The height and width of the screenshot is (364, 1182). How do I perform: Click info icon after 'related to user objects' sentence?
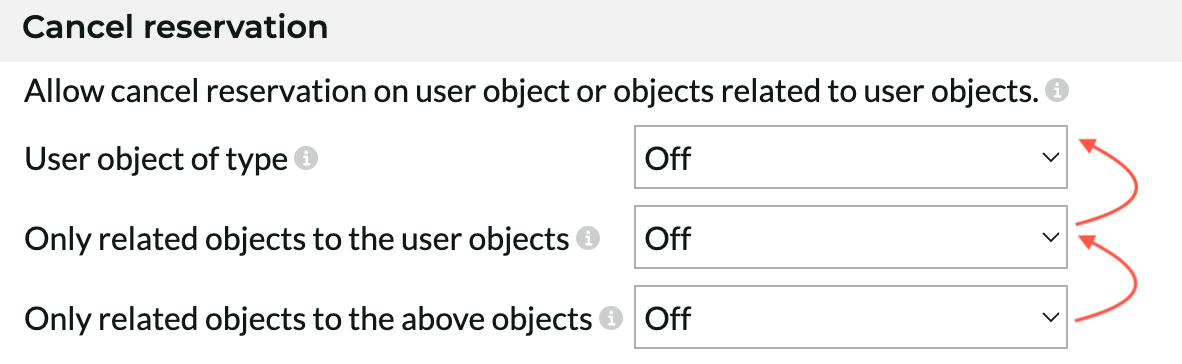tap(1058, 92)
